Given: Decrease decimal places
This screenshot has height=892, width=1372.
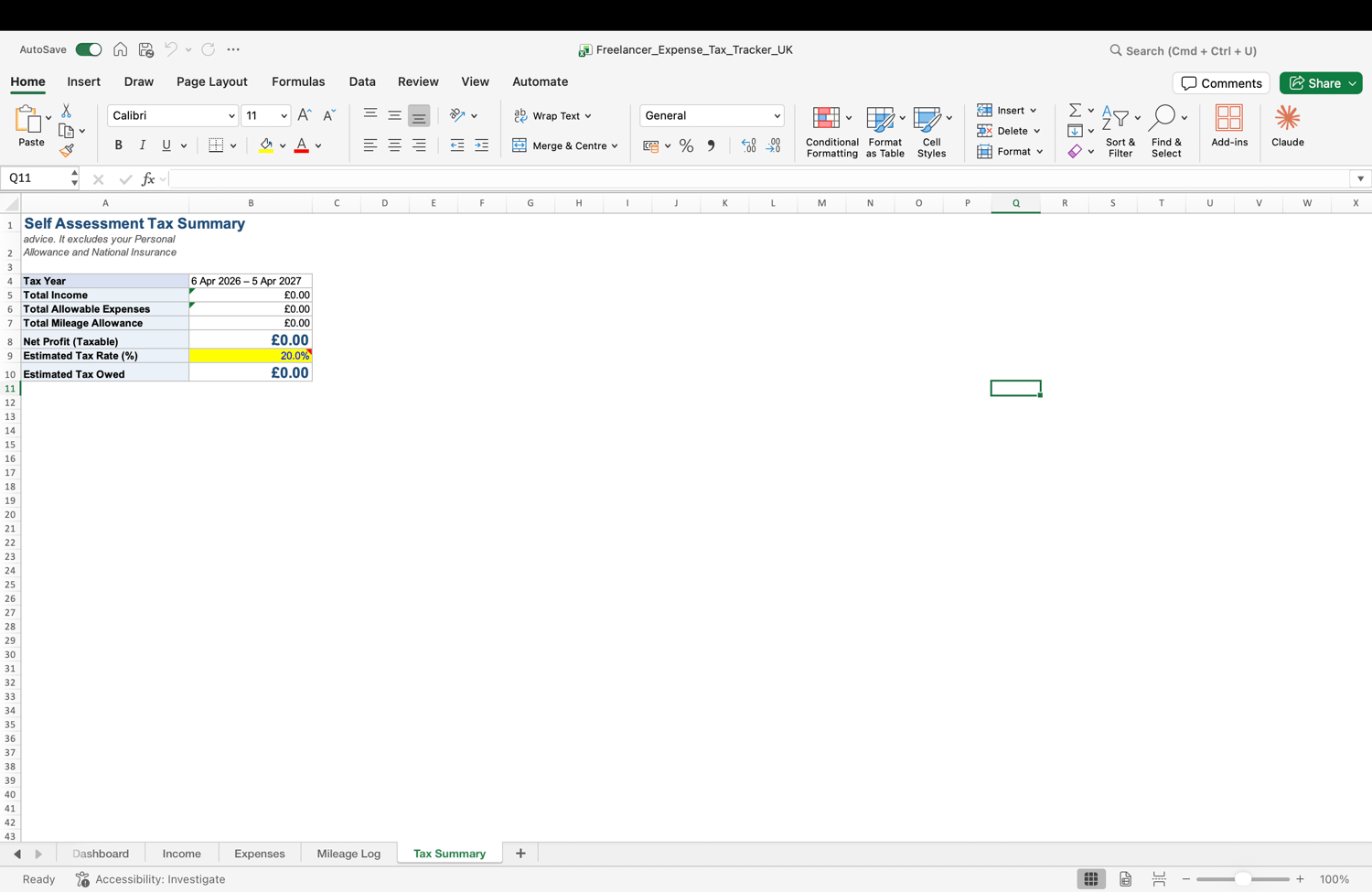Looking at the screenshot, I should point(774,145).
